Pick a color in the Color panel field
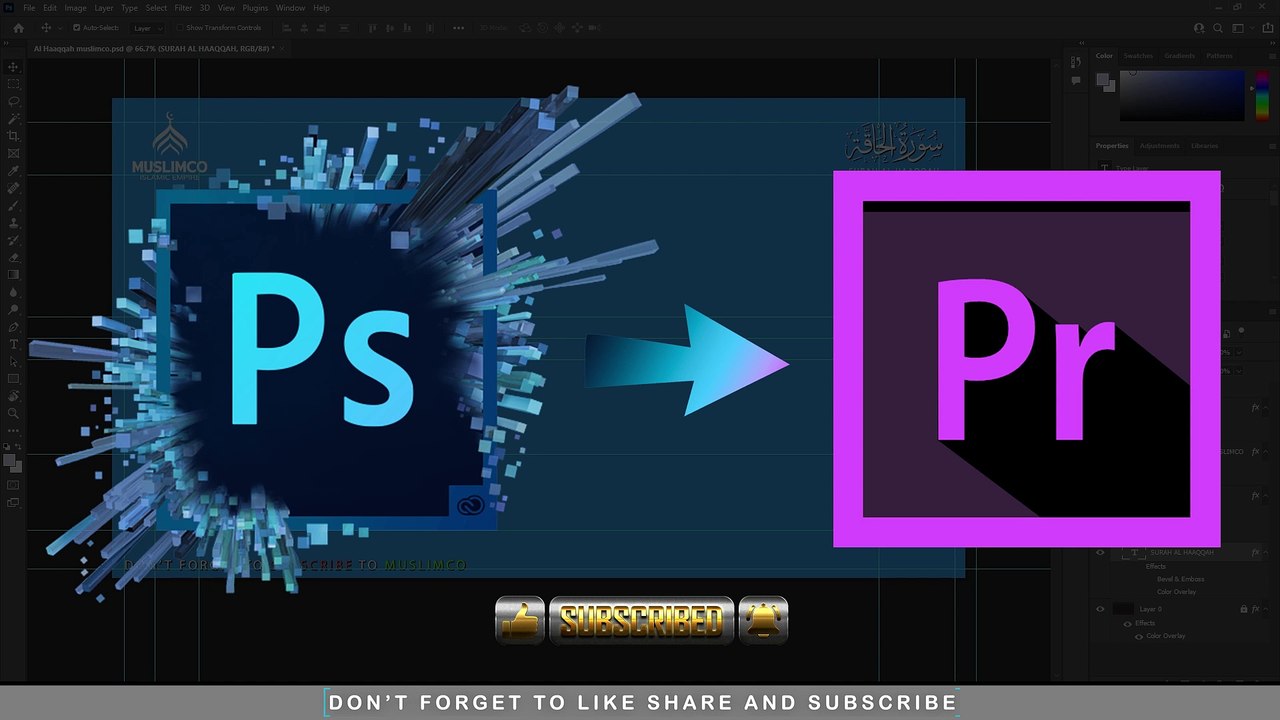Image resolution: width=1280 pixels, height=720 pixels. point(1181,96)
